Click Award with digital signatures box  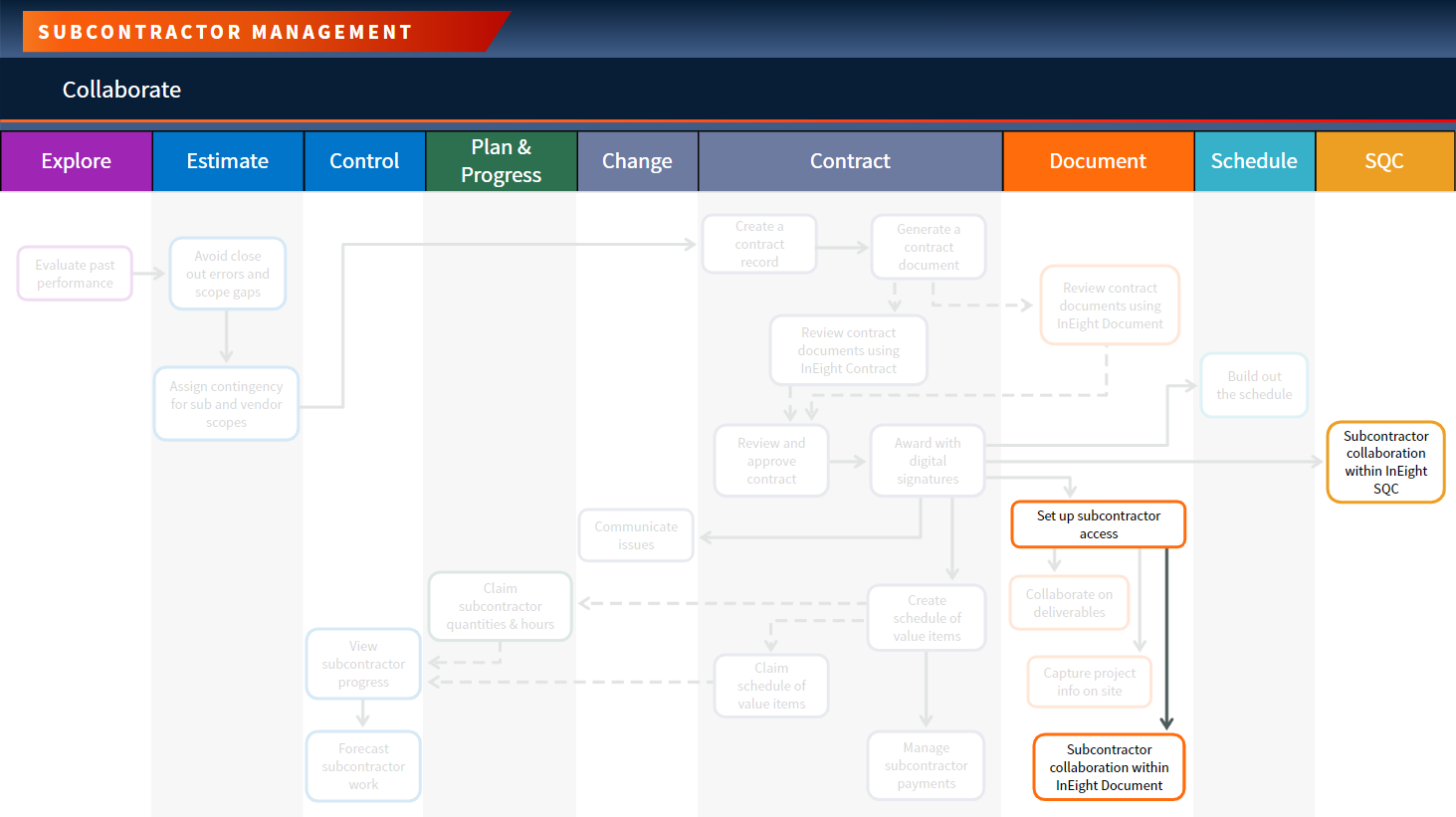click(928, 461)
